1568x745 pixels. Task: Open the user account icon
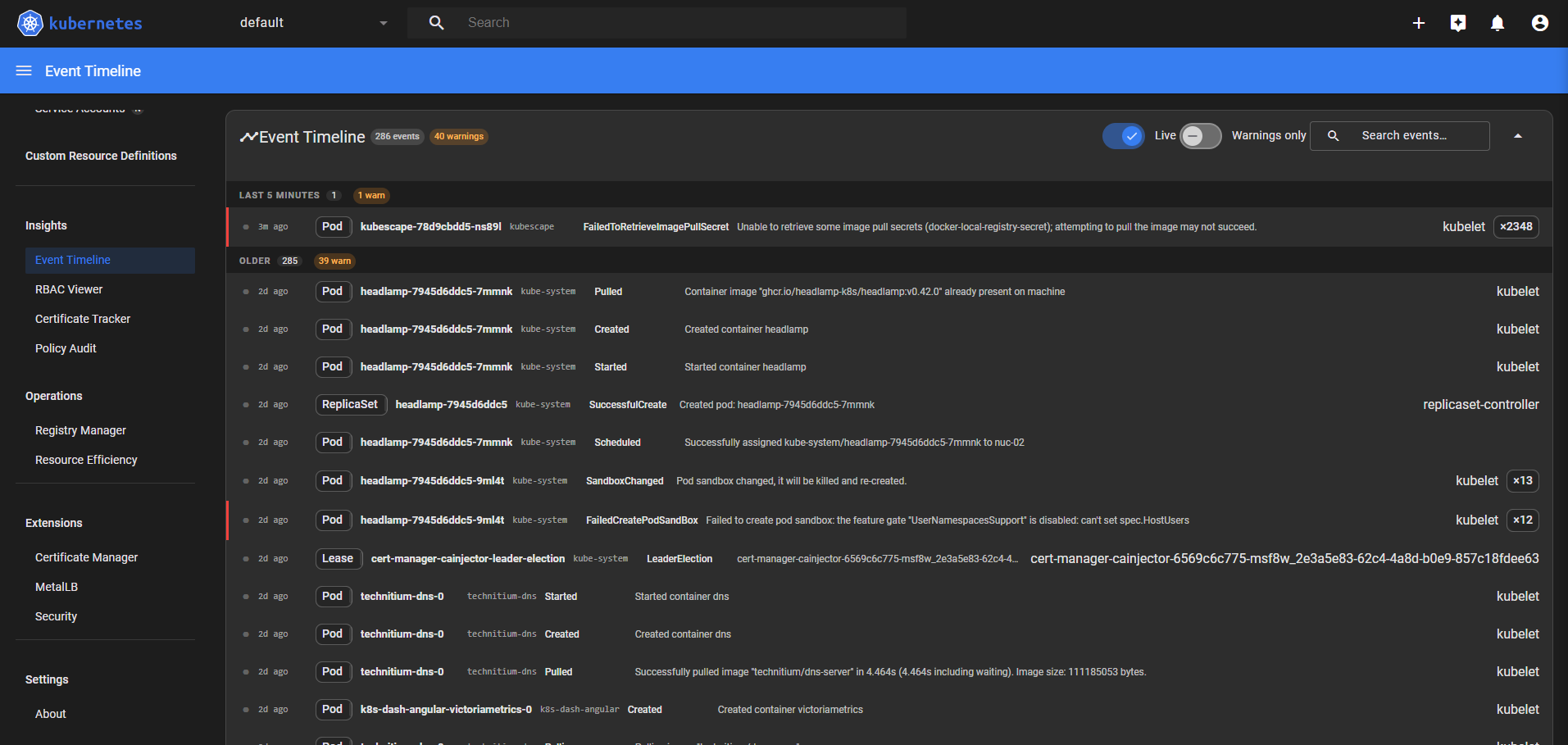1540,23
